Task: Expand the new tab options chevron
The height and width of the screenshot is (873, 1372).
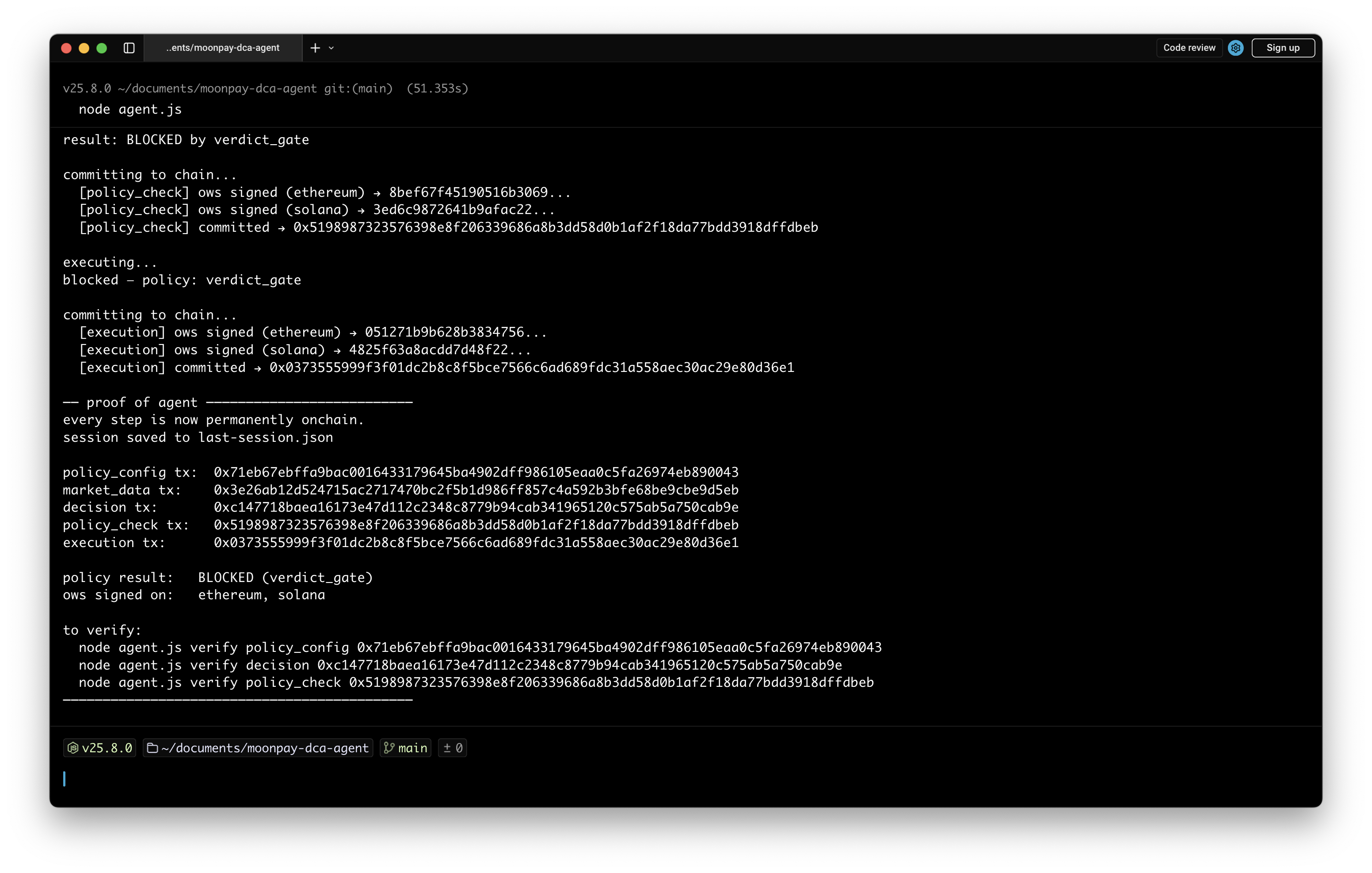Action: pyautogui.click(x=331, y=48)
